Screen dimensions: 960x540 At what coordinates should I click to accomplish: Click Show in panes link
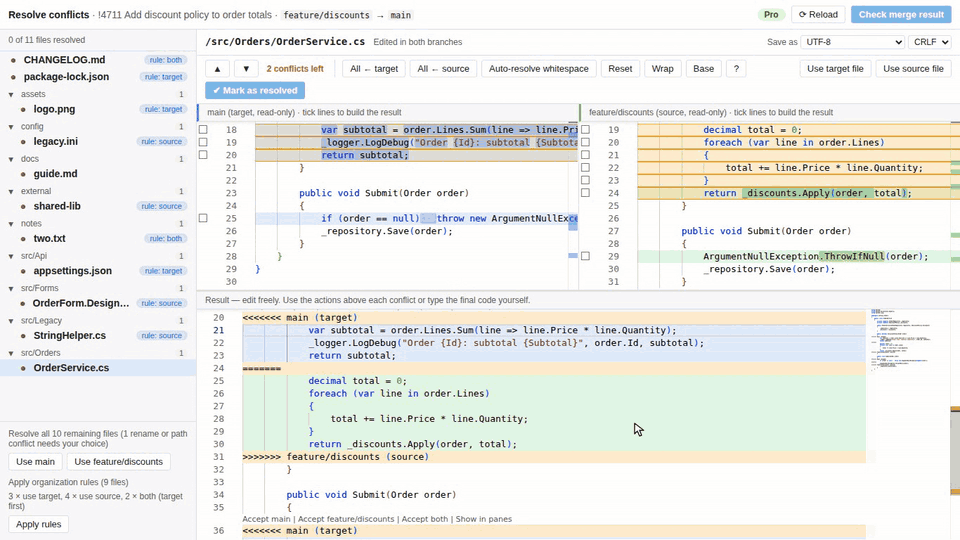click(484, 519)
